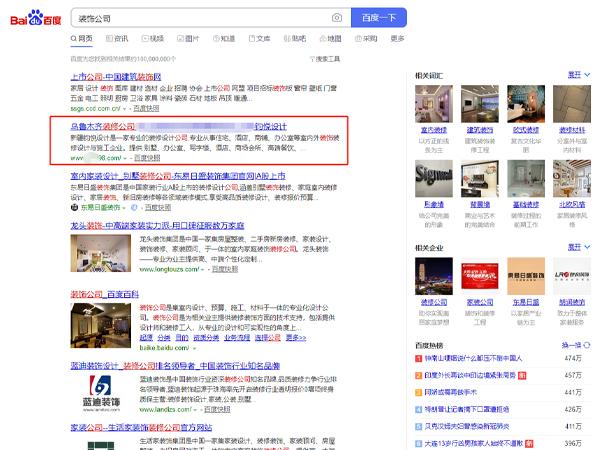Open the third hot topic with 441万
600x450 pixels.
(450, 392)
